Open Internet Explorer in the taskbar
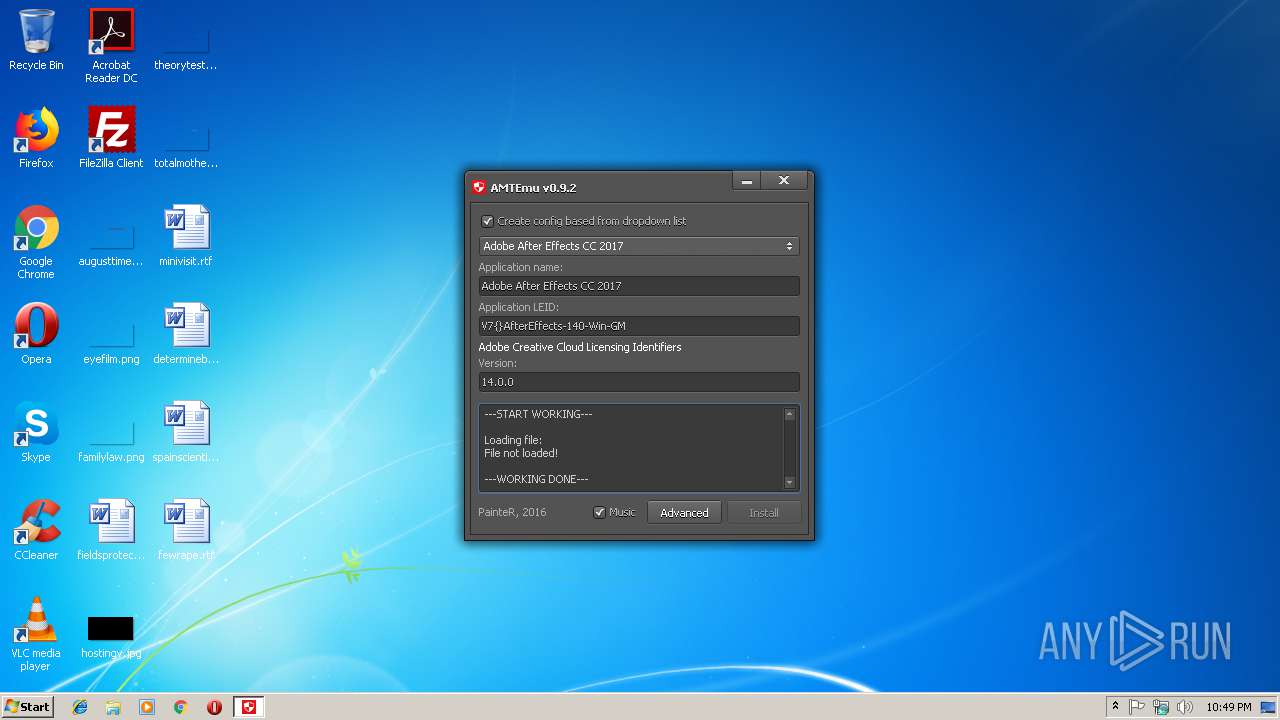Screen dimensions: 1280x720 coord(80,707)
